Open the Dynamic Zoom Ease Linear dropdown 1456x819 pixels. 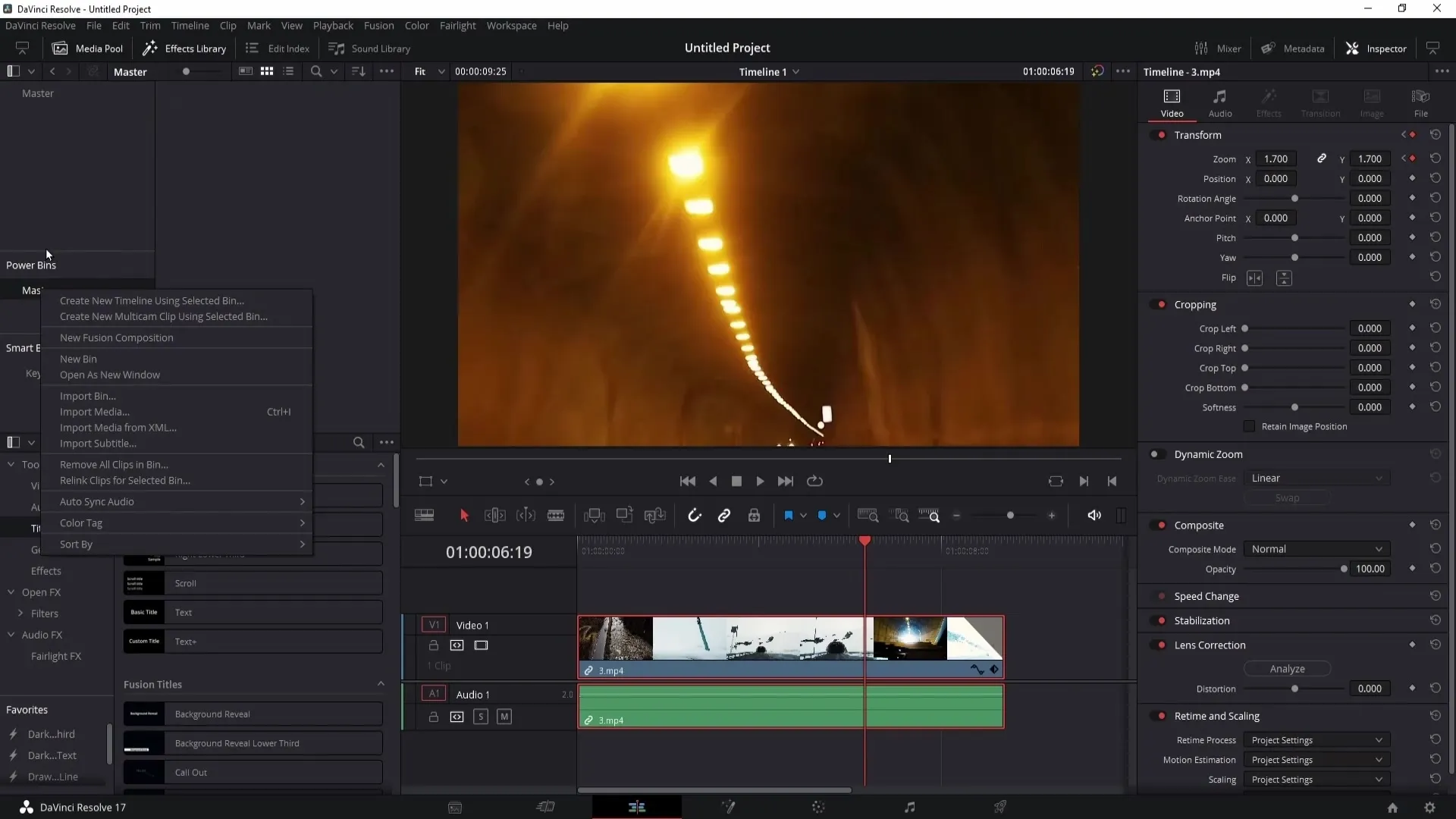pyautogui.click(x=1316, y=479)
